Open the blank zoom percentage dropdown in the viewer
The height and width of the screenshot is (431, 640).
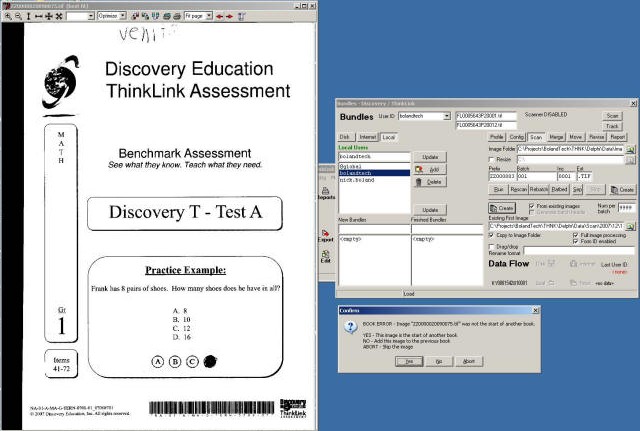click(x=91, y=16)
